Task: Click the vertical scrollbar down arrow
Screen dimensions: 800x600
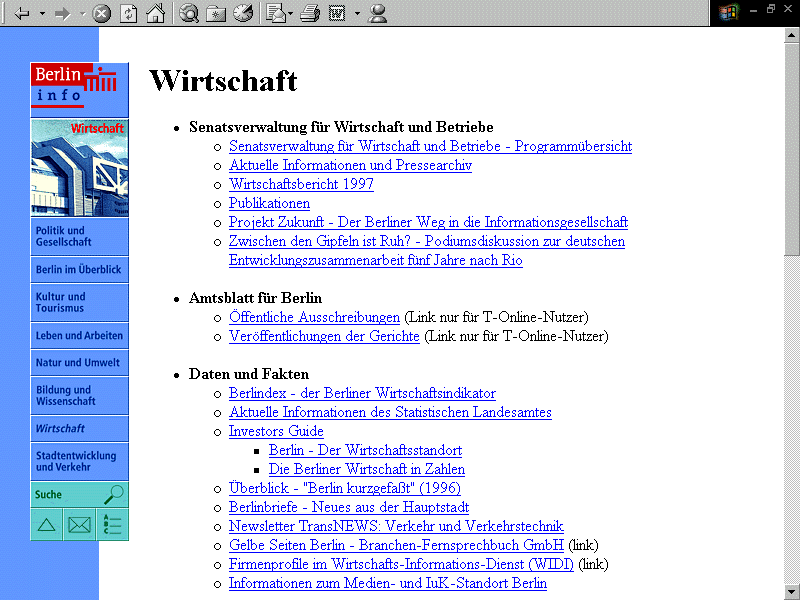Action: [791, 591]
